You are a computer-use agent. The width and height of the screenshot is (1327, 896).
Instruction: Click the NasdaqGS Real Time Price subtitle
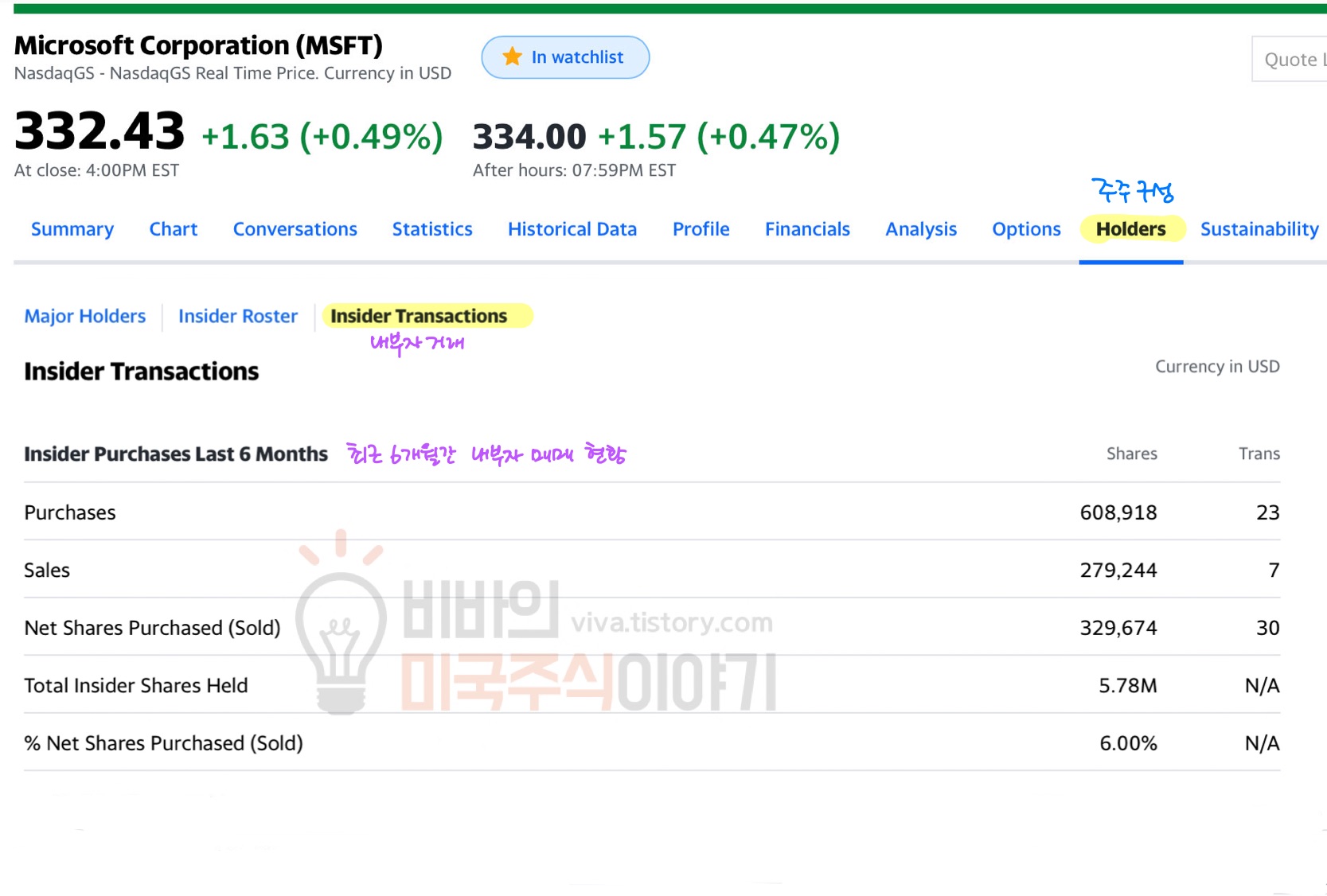point(232,73)
